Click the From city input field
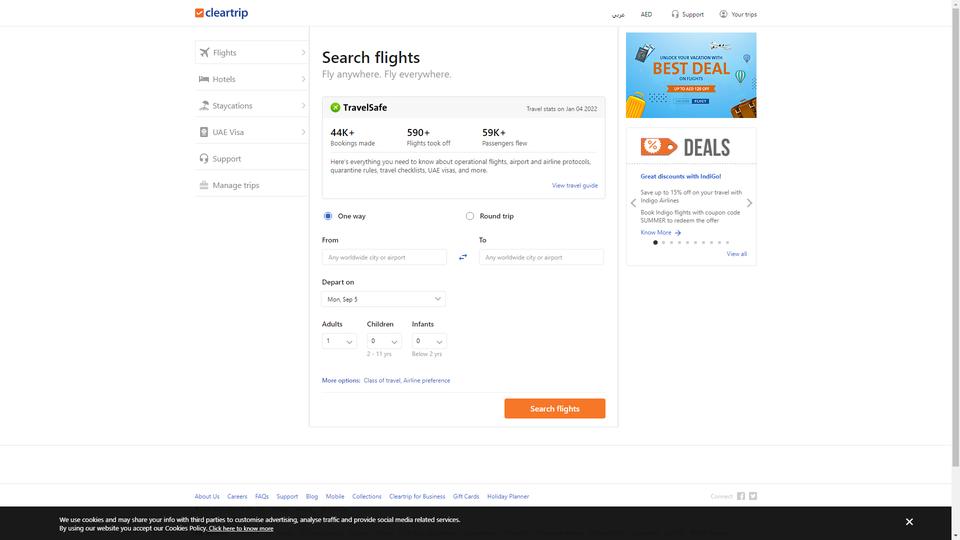This screenshot has width=960, height=540. pos(384,257)
